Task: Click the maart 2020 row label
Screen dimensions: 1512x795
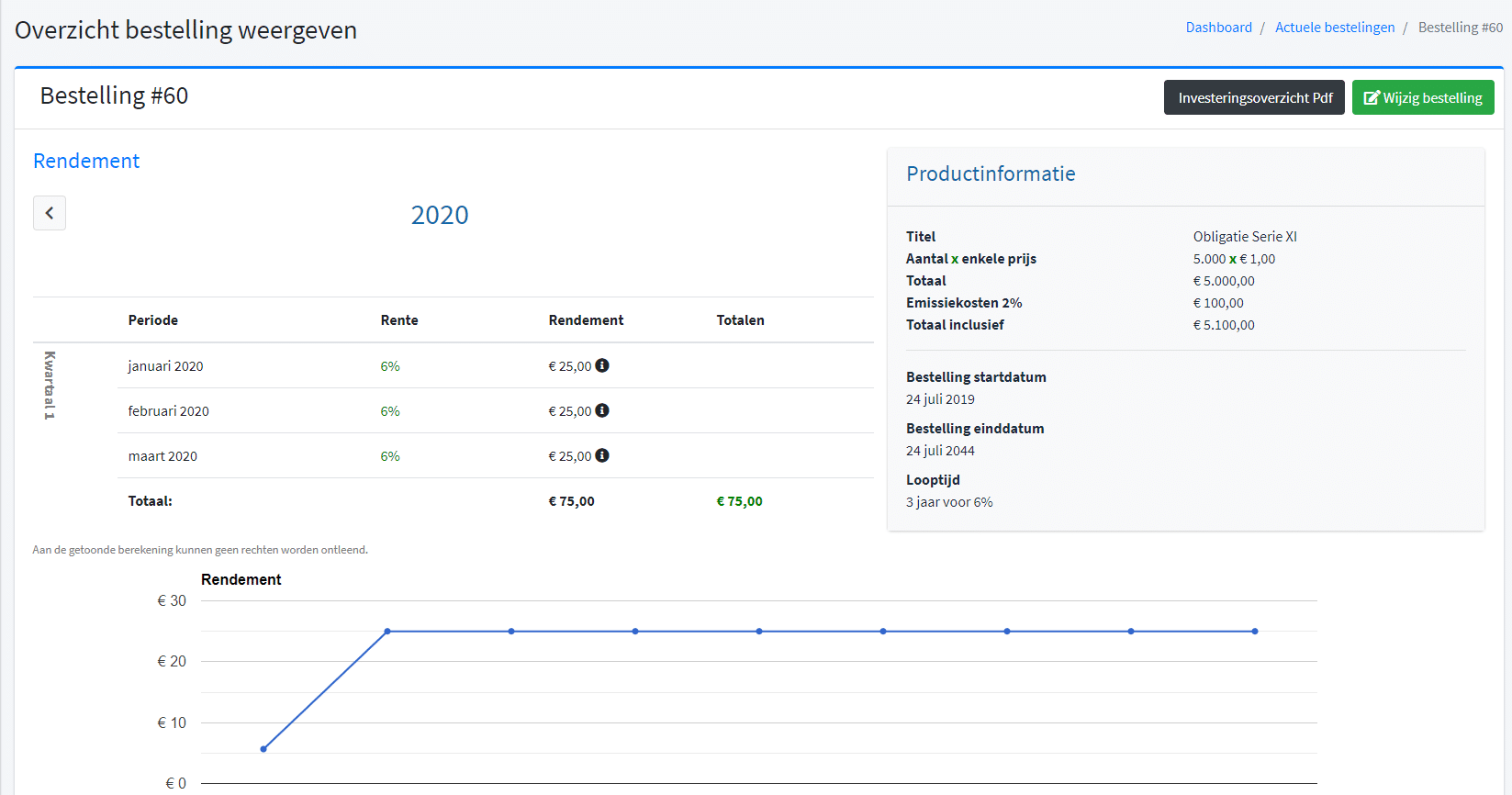Action: point(162,456)
